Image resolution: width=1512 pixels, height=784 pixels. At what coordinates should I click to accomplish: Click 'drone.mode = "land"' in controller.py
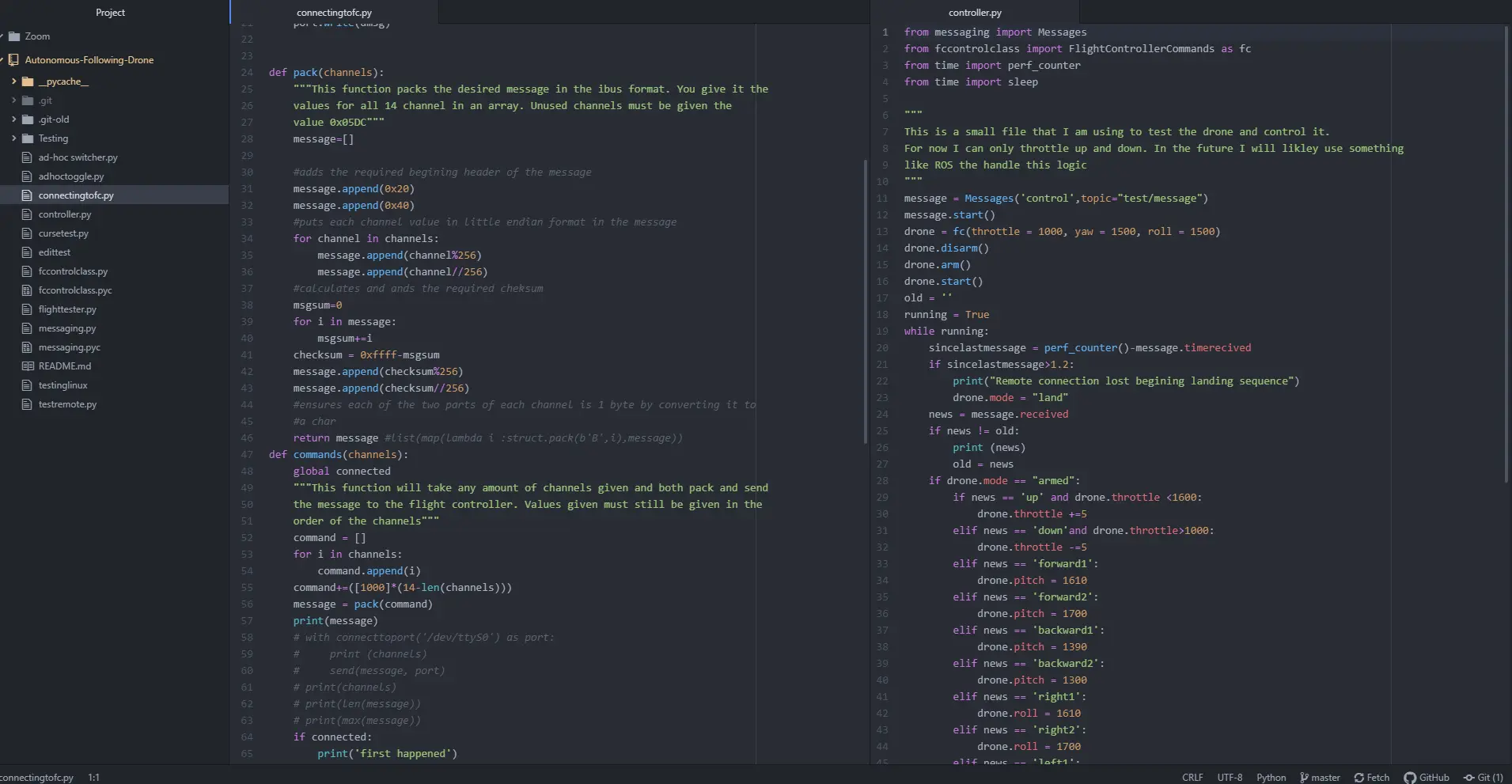point(1010,397)
